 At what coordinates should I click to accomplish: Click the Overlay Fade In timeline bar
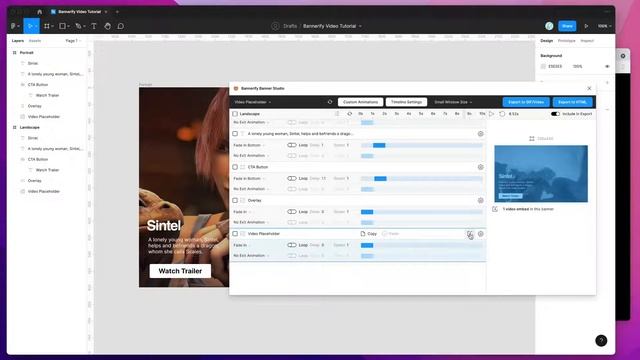pyautogui.click(x=367, y=212)
